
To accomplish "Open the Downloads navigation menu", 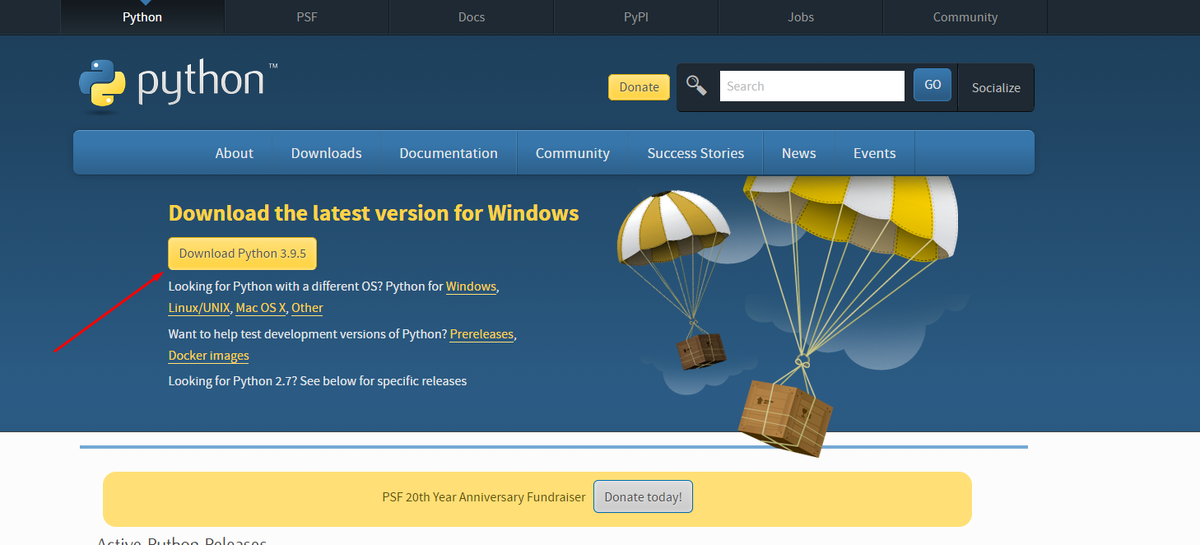I will (x=326, y=153).
